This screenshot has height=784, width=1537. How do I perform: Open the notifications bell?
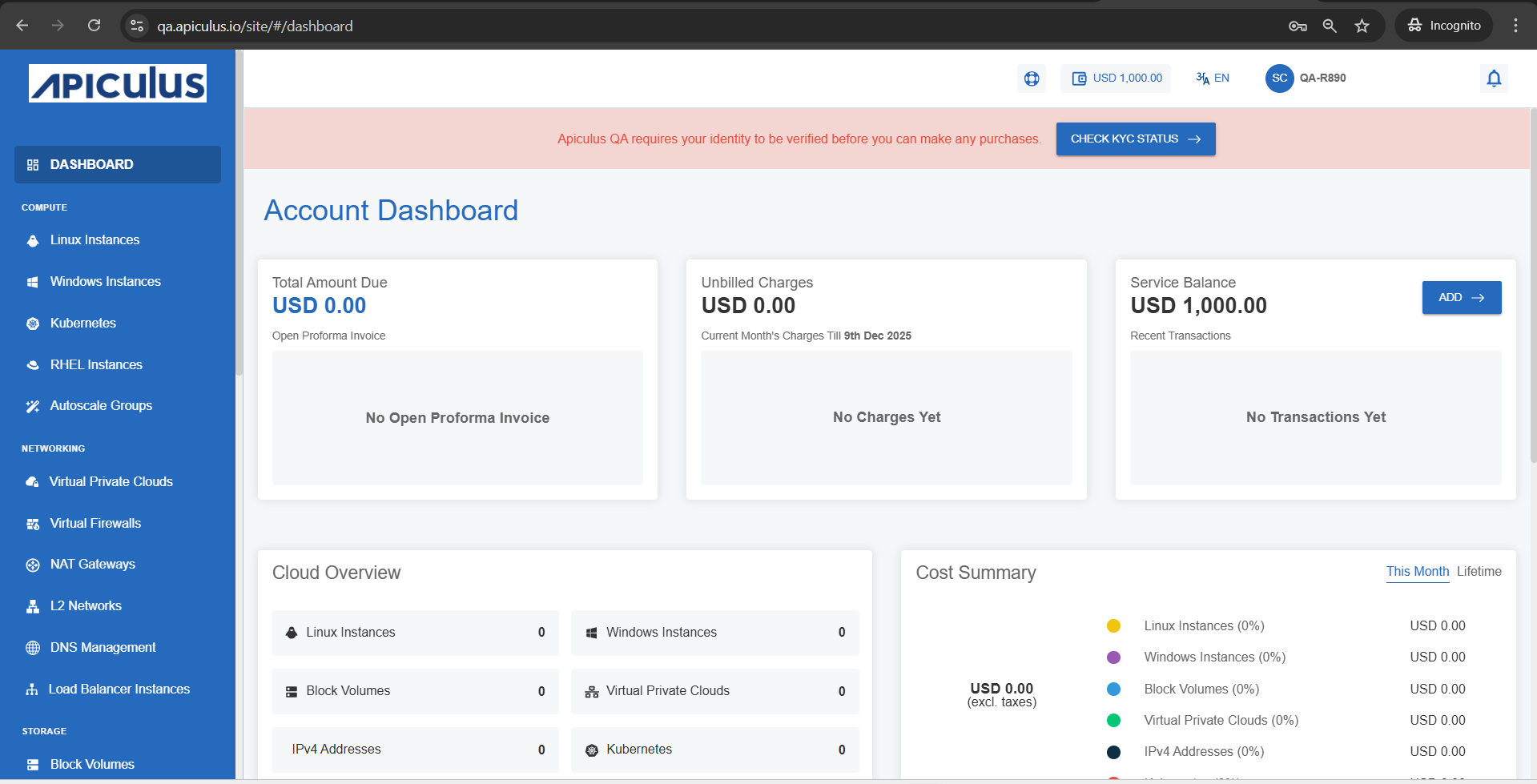[1493, 78]
